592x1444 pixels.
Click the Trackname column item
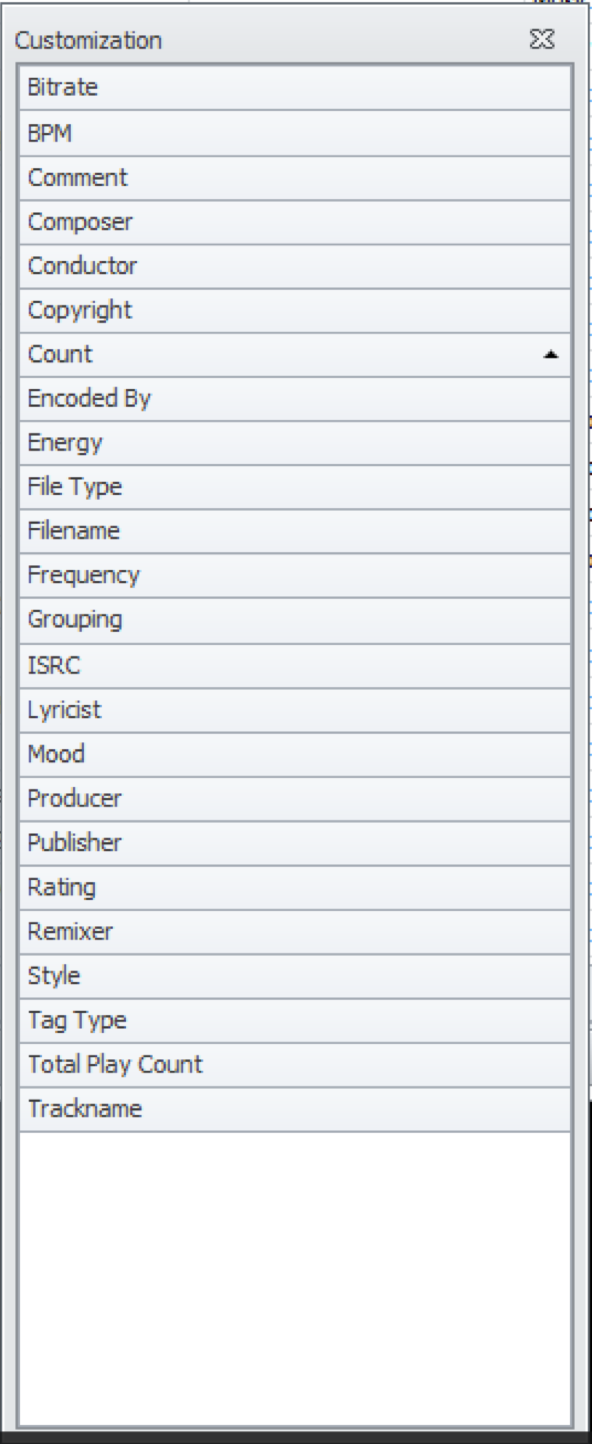click(x=295, y=1109)
